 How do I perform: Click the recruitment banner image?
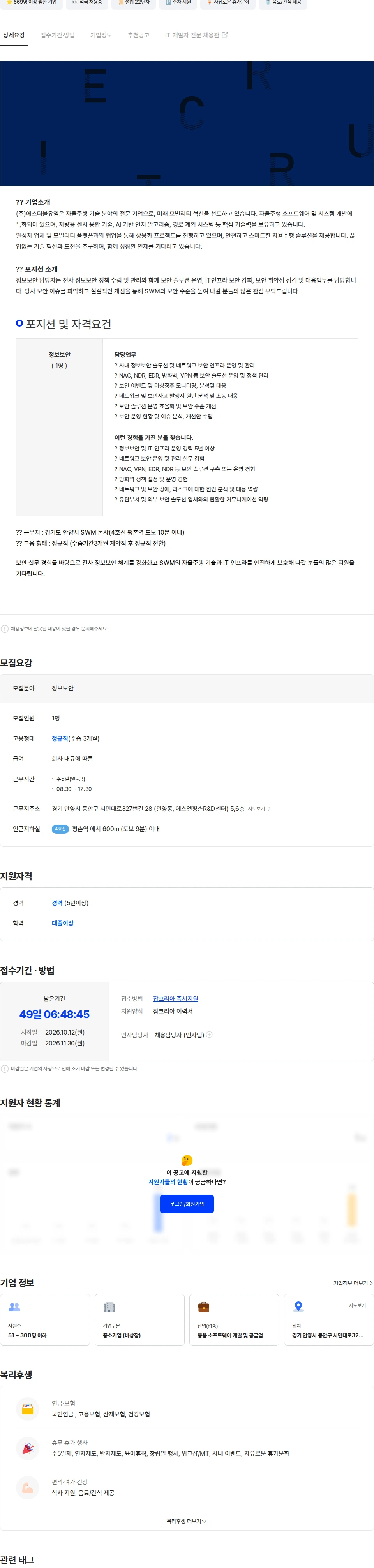tap(187, 123)
